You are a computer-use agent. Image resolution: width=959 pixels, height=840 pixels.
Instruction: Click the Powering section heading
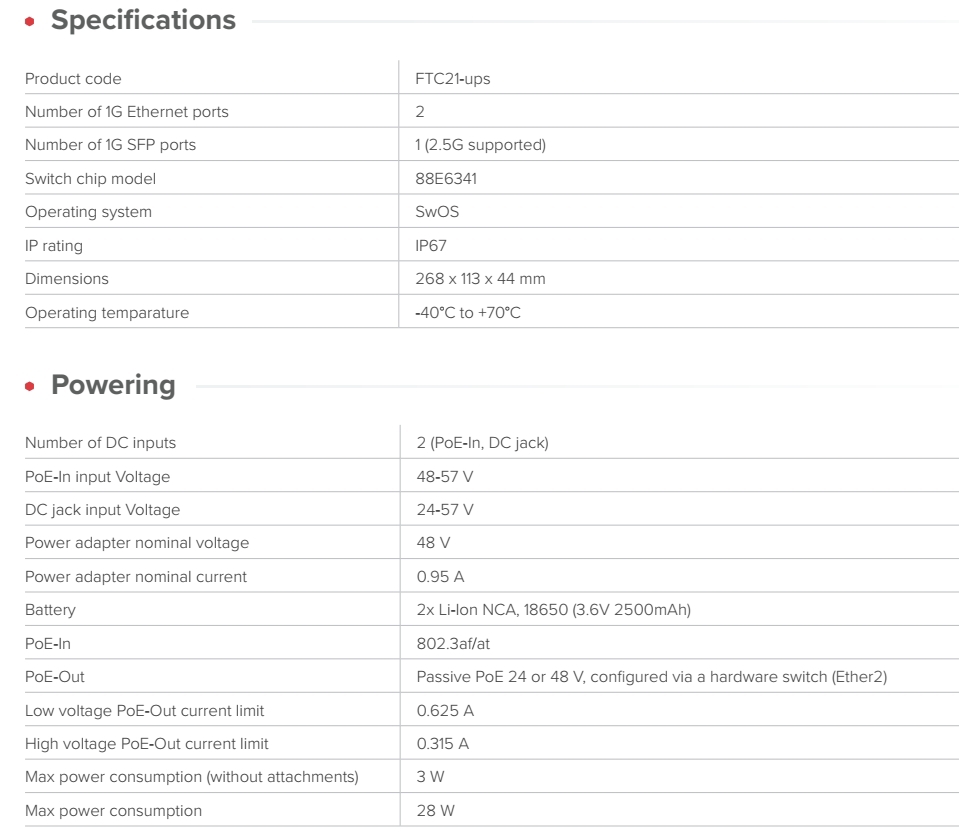112,385
